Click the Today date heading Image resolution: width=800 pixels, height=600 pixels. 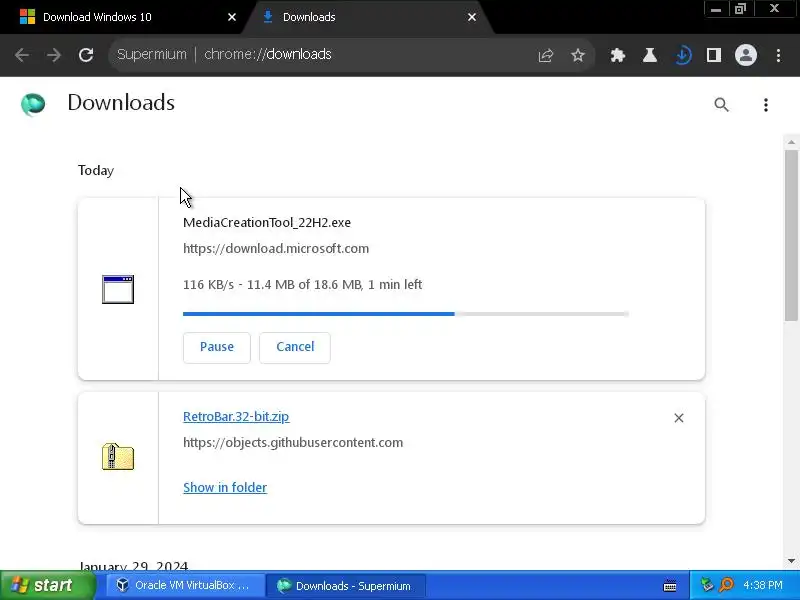click(96, 170)
